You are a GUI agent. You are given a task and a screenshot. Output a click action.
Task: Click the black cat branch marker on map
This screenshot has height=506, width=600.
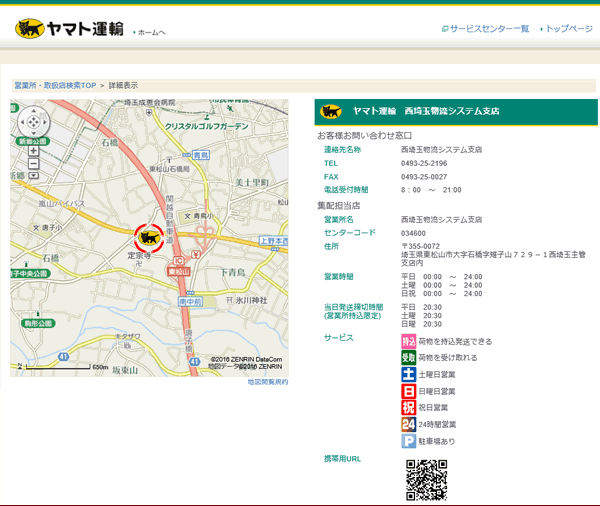pos(149,237)
